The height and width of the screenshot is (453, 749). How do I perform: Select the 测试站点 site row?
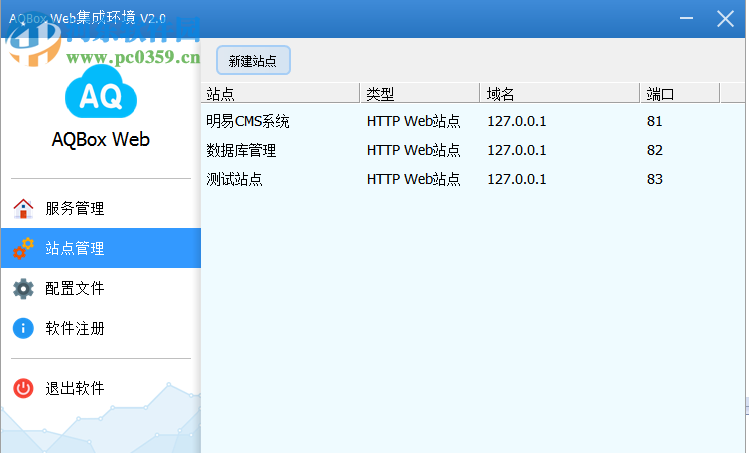click(x=473, y=179)
